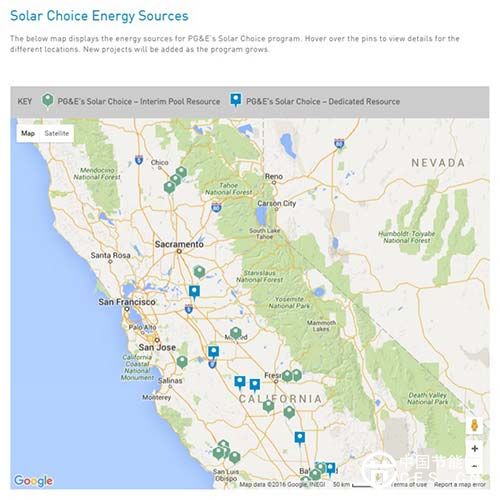Click the green pin below Sacramento
This screenshot has height=500, width=500.
[199, 272]
